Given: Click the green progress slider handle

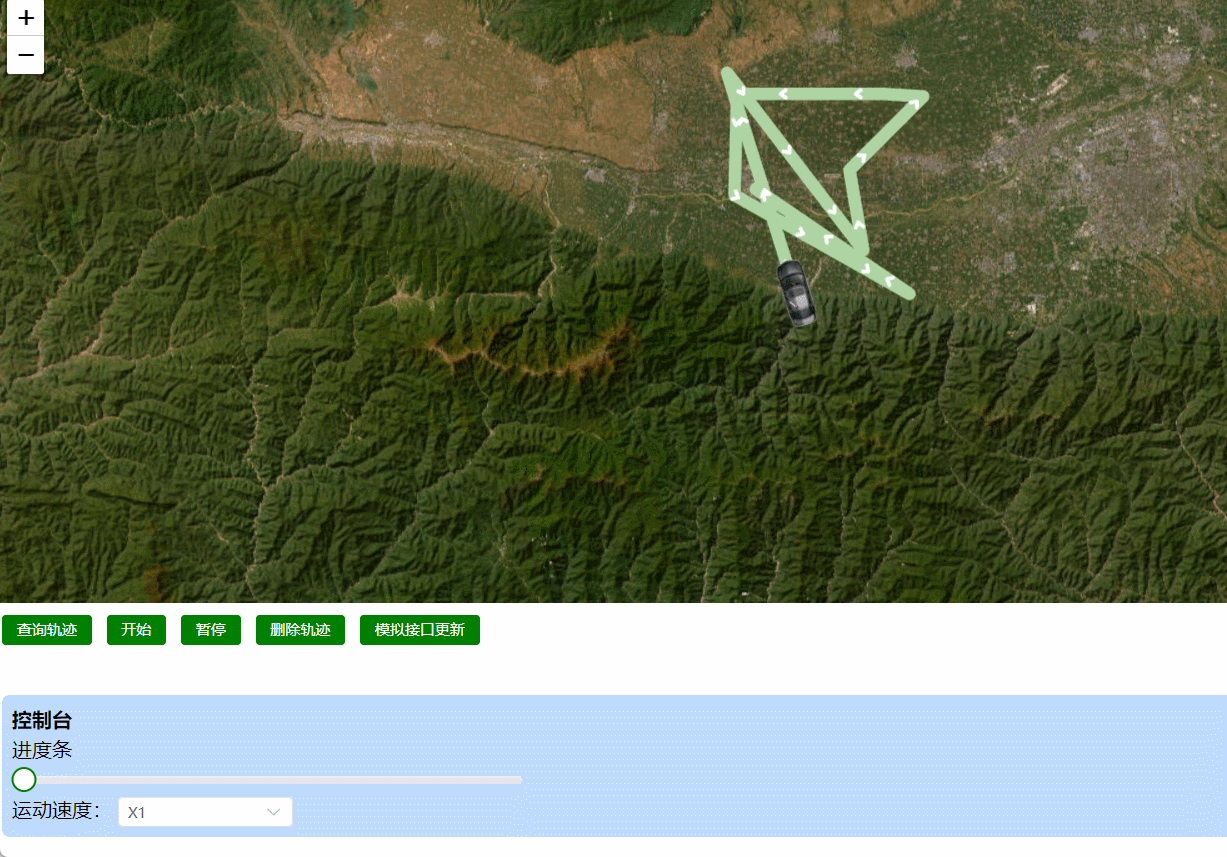Looking at the screenshot, I should (24, 780).
